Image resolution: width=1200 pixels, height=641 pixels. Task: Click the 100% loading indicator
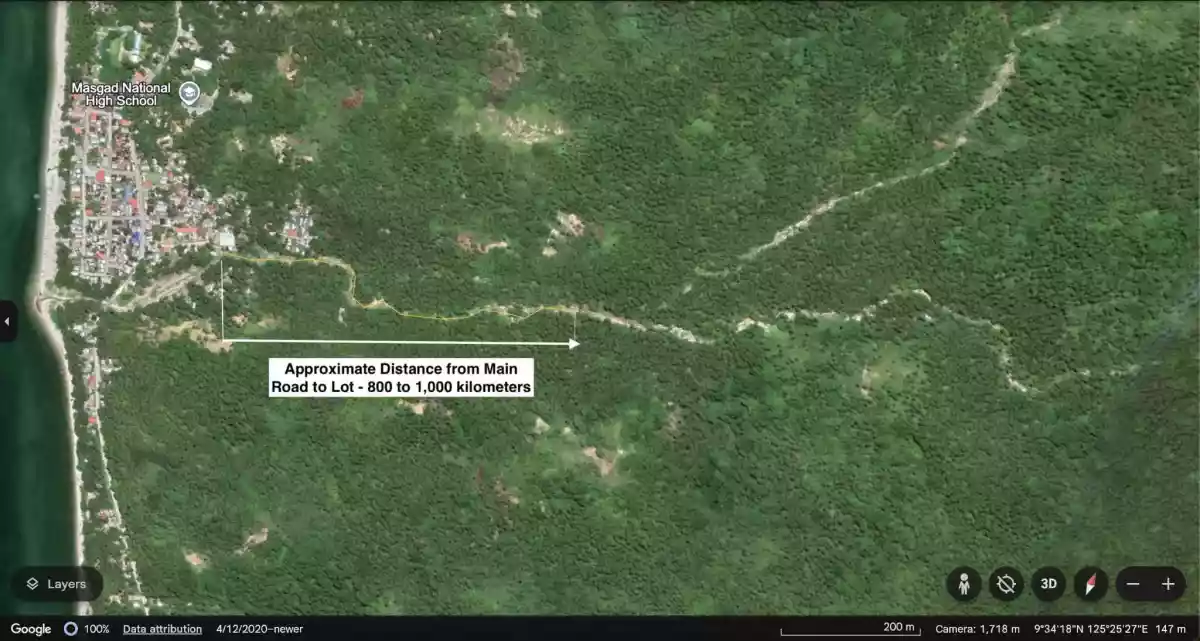(86, 629)
